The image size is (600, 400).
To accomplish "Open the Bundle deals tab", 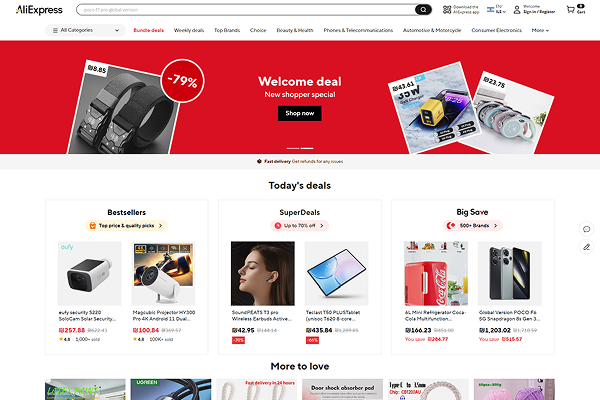I will (x=148, y=30).
